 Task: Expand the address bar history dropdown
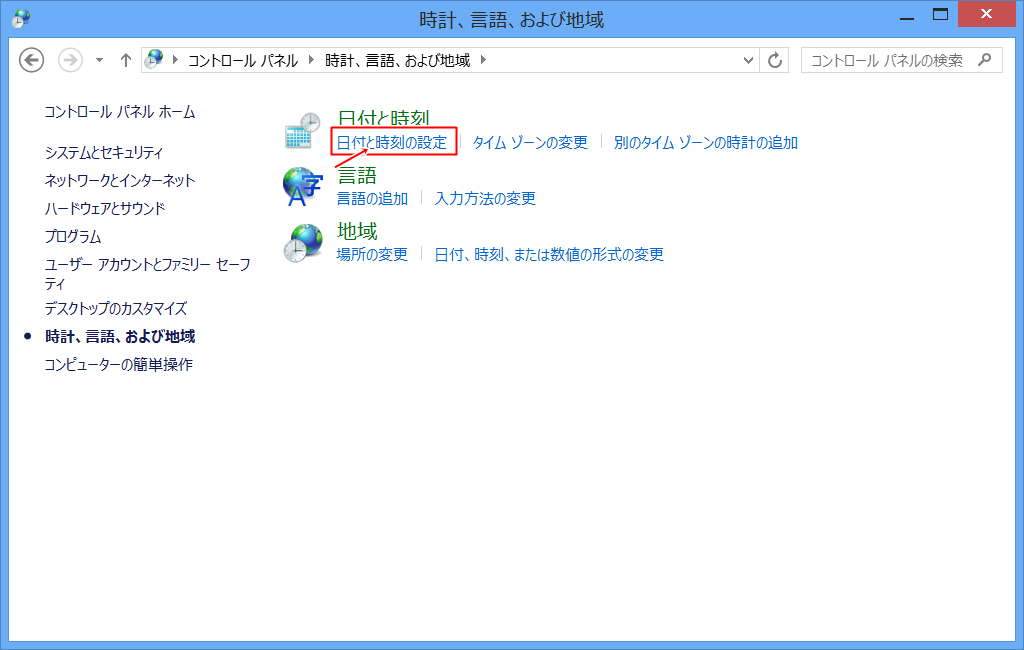[x=748, y=60]
